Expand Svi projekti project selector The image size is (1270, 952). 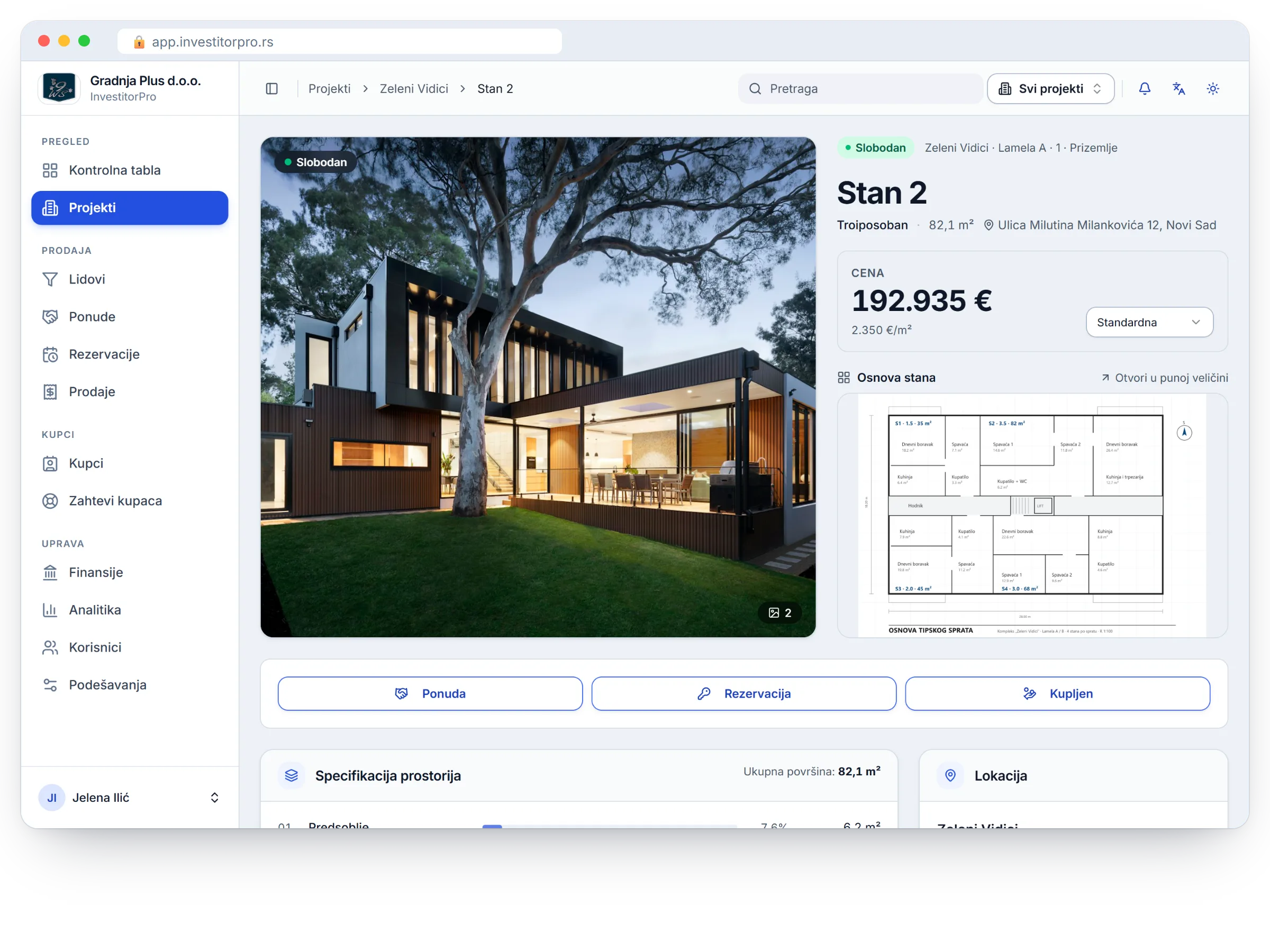1051,88
